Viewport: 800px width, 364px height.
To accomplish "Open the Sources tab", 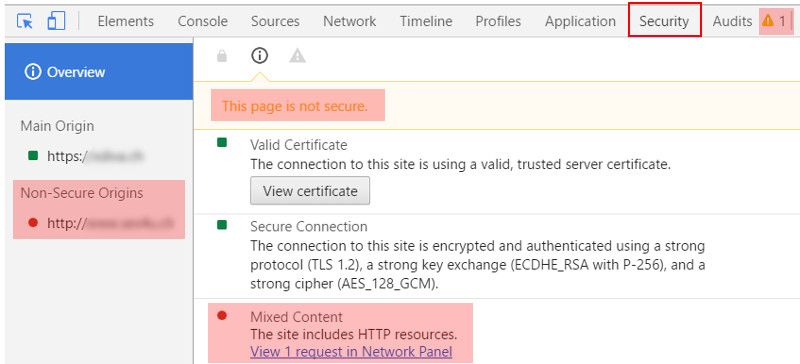I will 276,21.
